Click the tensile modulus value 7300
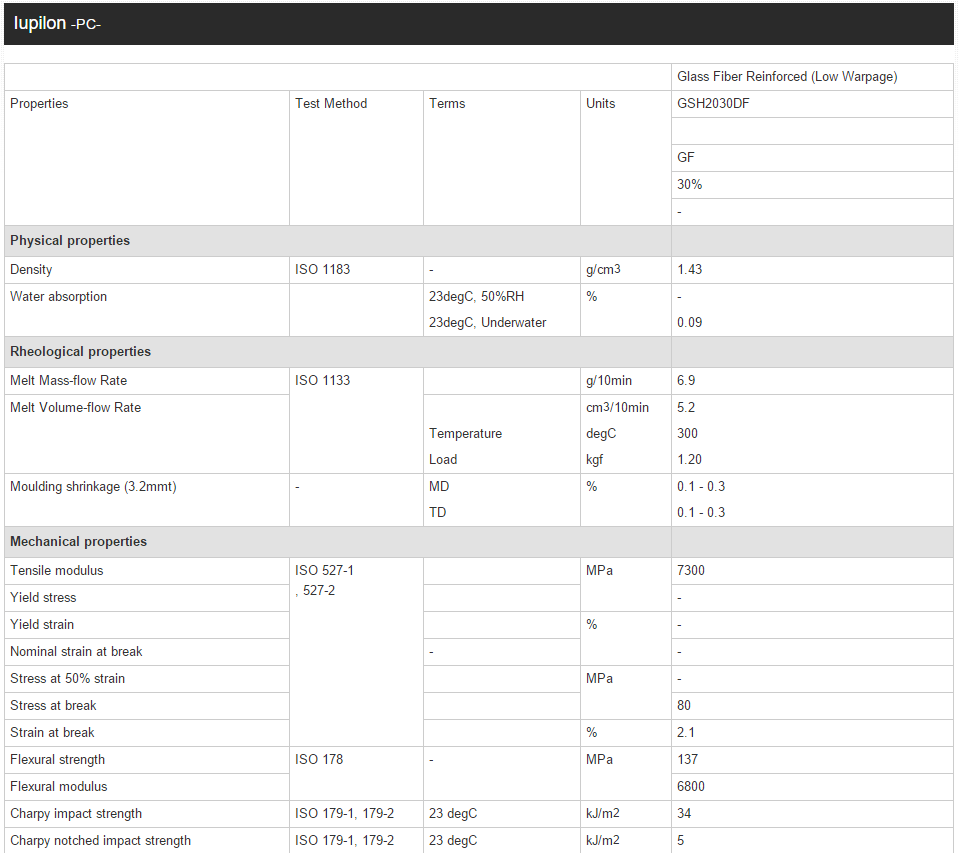 (691, 571)
